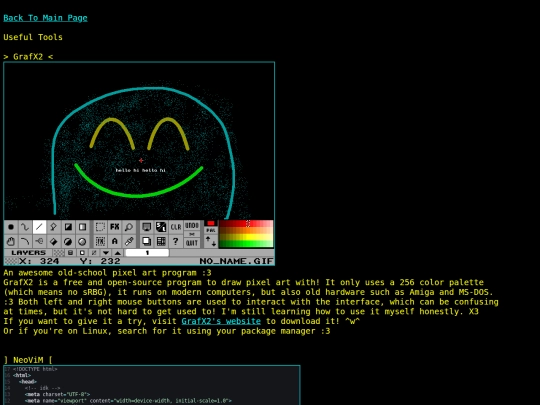Select the freehand draw squiggle tool
The height and width of the screenshot is (405, 540).
[x=25, y=227]
